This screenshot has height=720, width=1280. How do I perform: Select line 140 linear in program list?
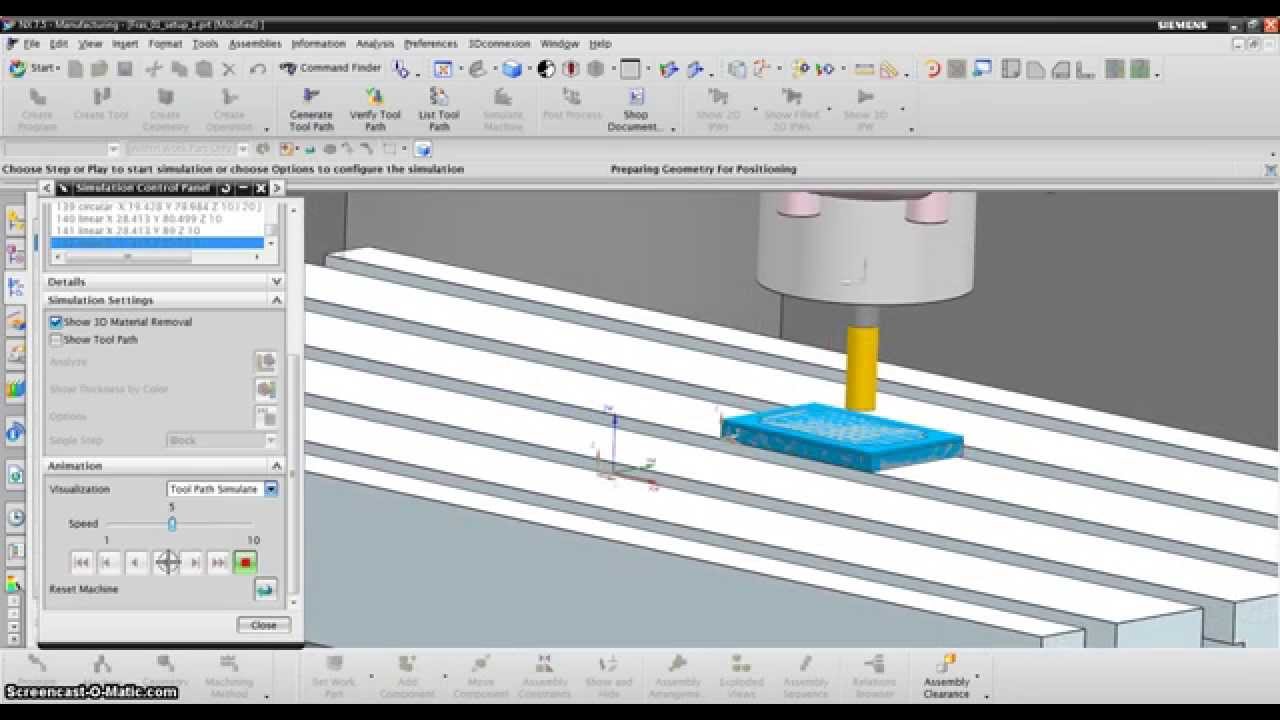coord(157,218)
